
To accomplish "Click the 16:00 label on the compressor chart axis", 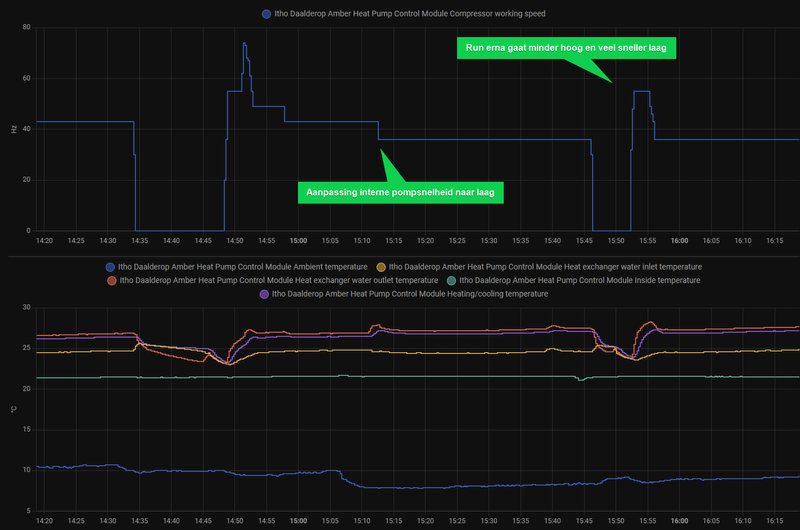I will 679,241.
